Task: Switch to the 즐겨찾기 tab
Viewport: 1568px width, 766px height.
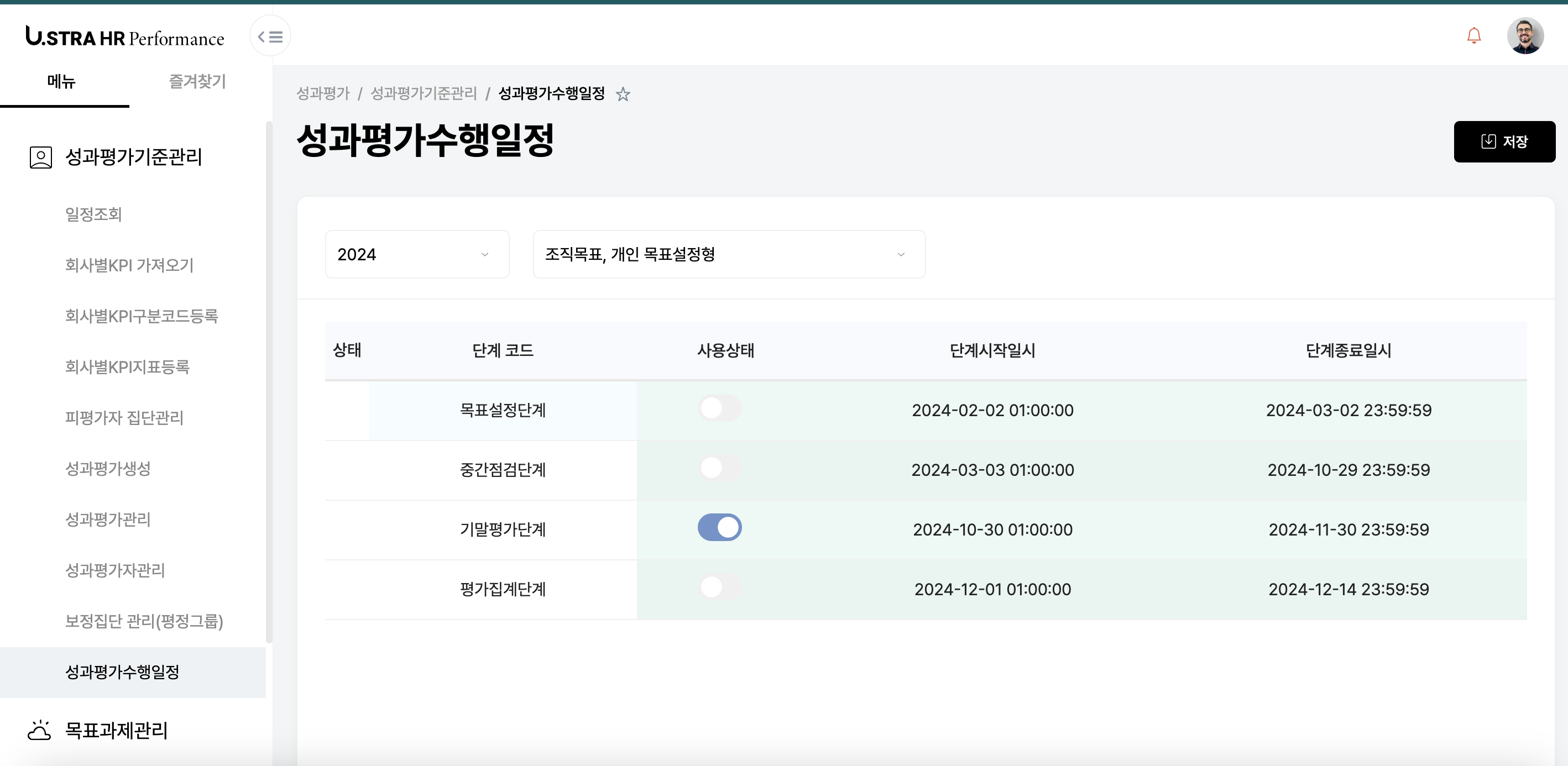Action: 197,82
